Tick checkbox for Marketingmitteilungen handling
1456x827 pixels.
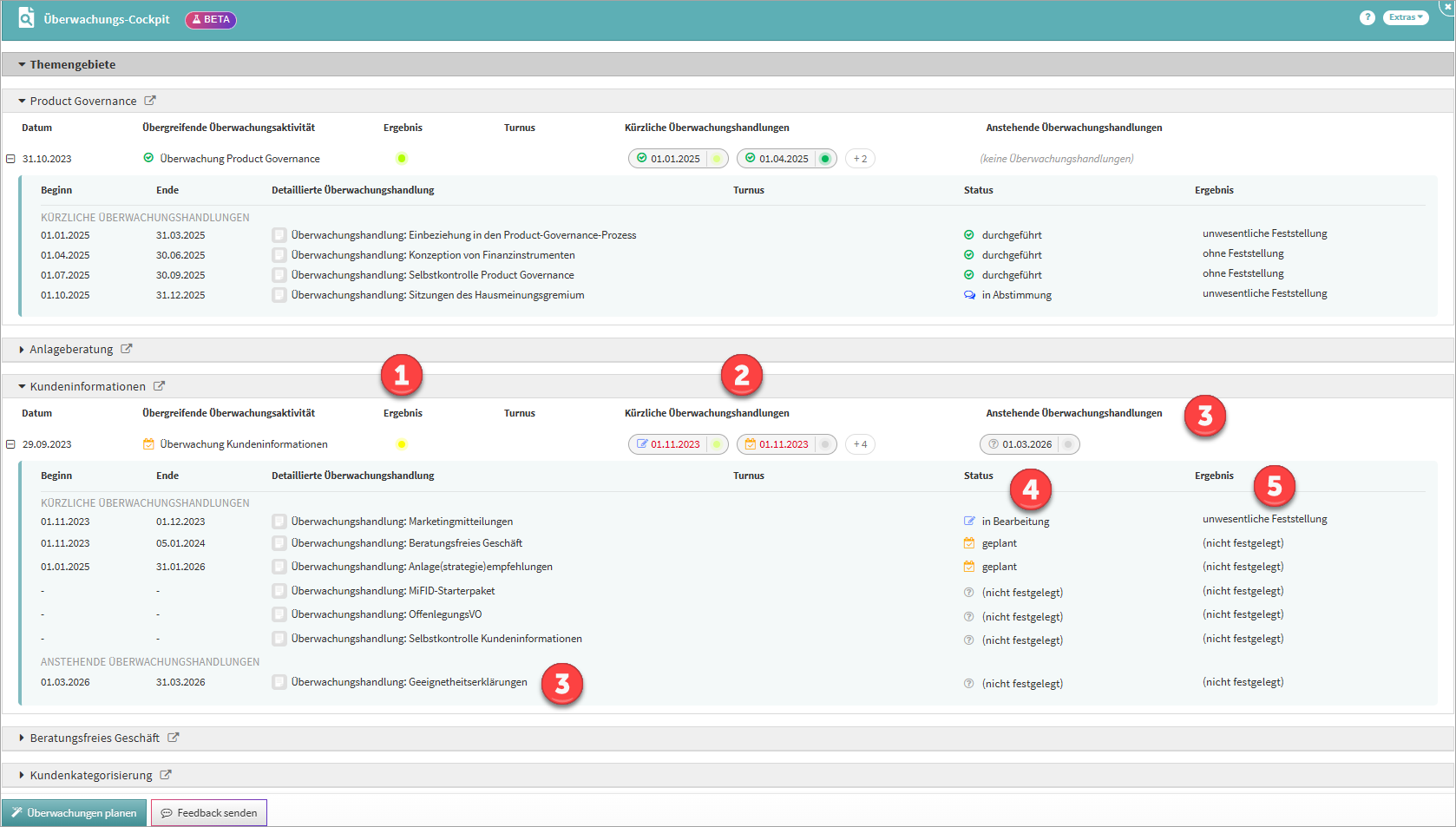click(279, 522)
